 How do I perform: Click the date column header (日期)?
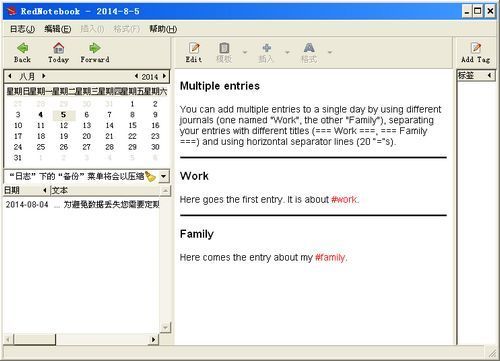click(x=26, y=190)
